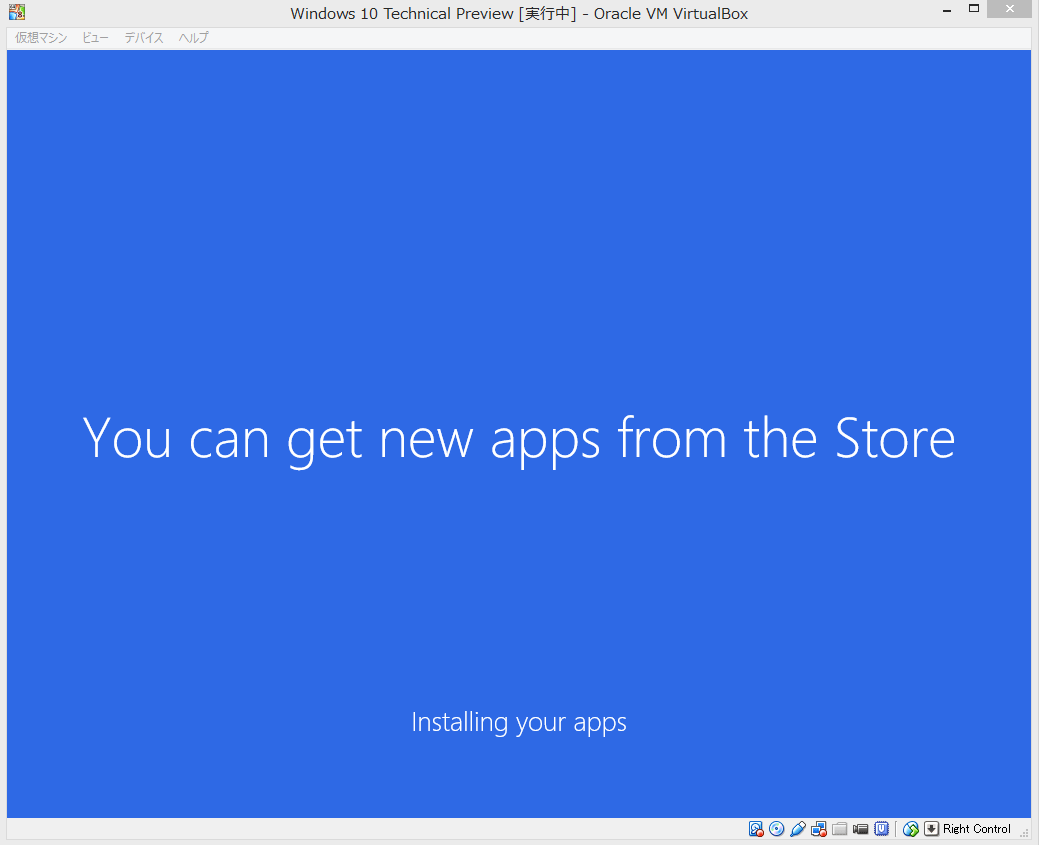Click the shared folders status icon
Viewport: 1039px width, 845px height.
point(840,828)
